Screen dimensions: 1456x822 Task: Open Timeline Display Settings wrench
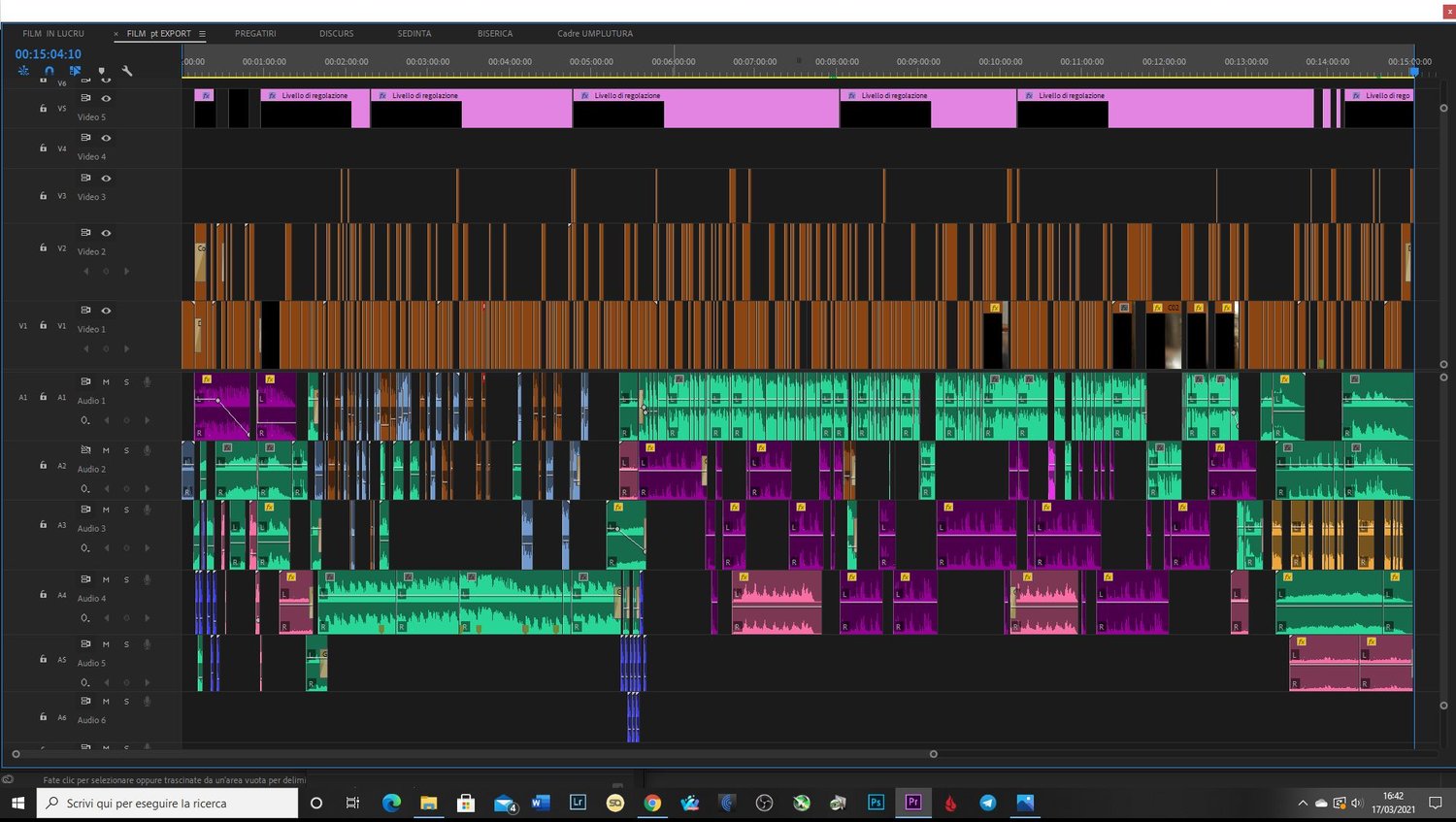127,71
